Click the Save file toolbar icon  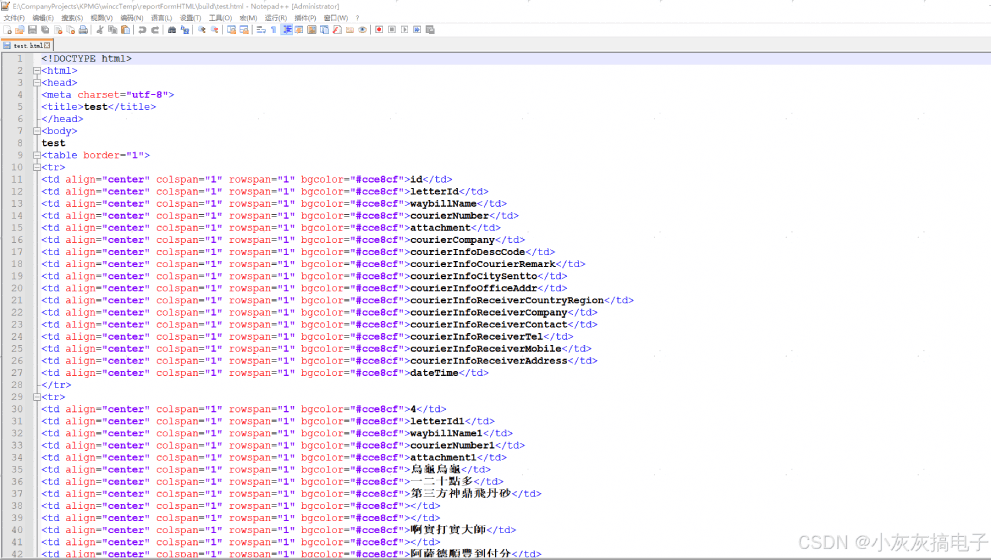[x=32, y=30]
